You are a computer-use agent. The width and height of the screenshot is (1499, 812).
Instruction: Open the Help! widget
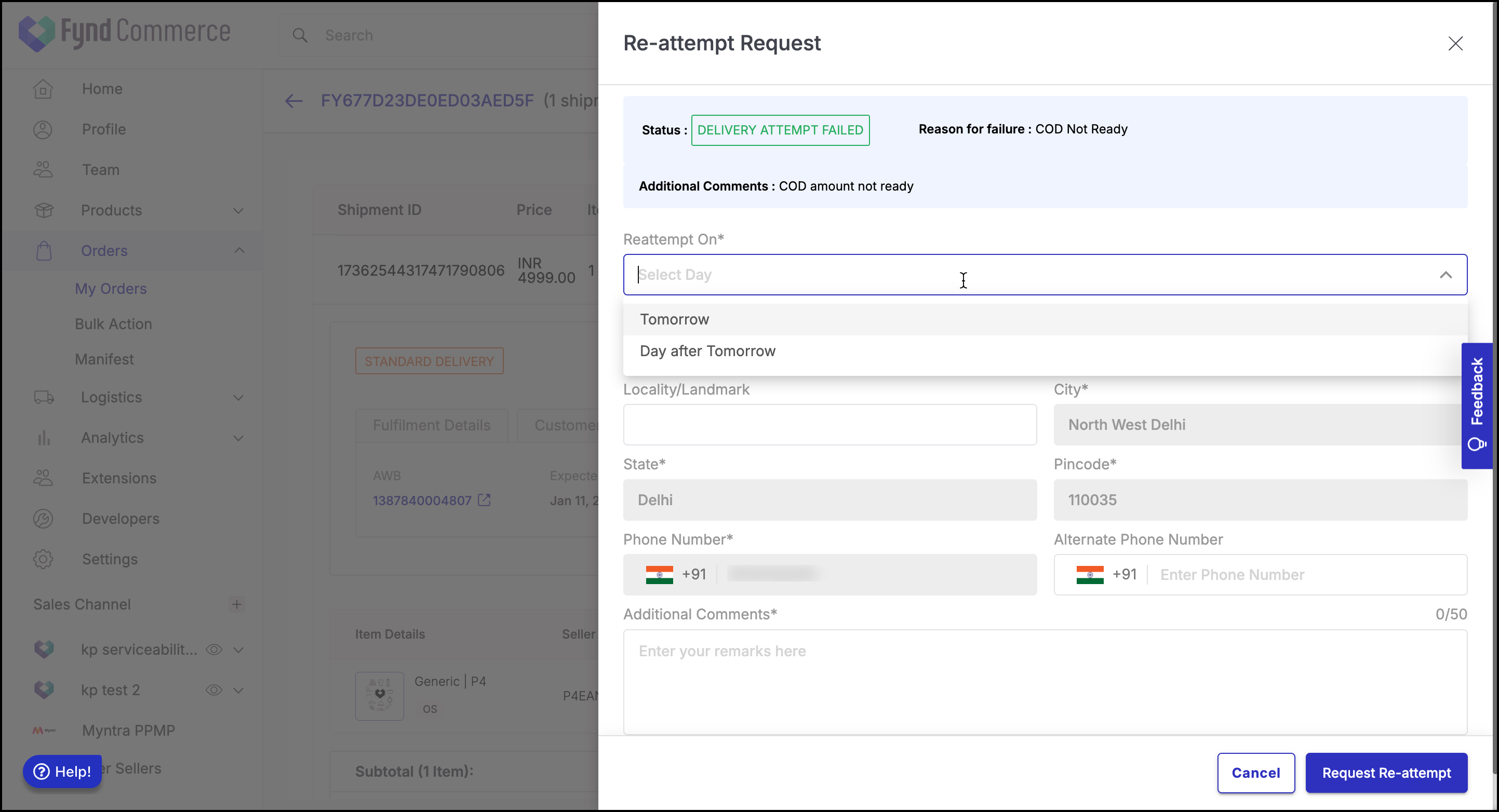(x=62, y=772)
